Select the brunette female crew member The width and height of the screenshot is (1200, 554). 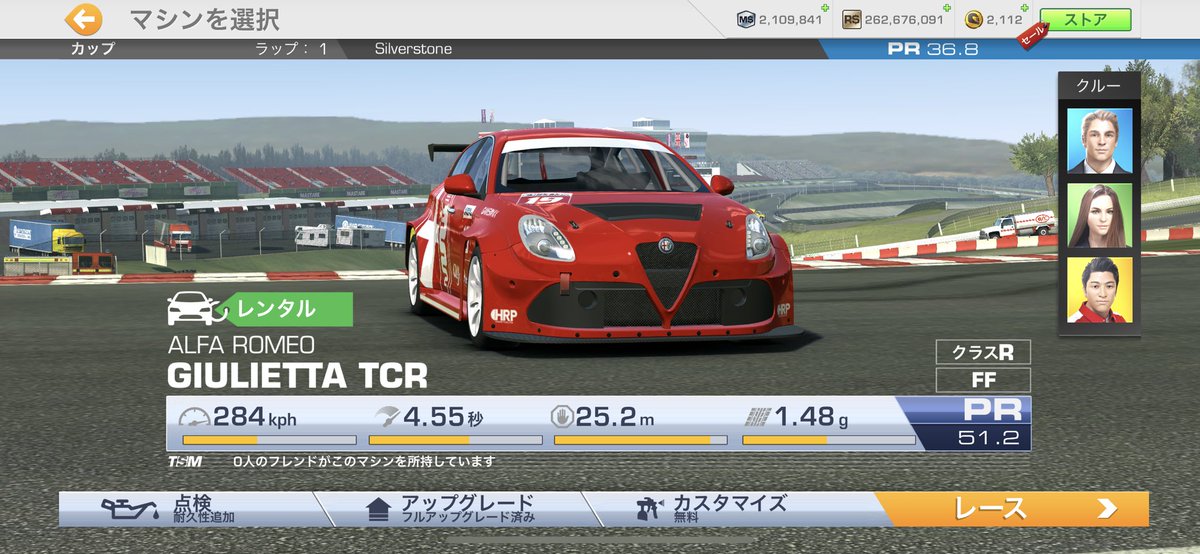tap(1099, 215)
